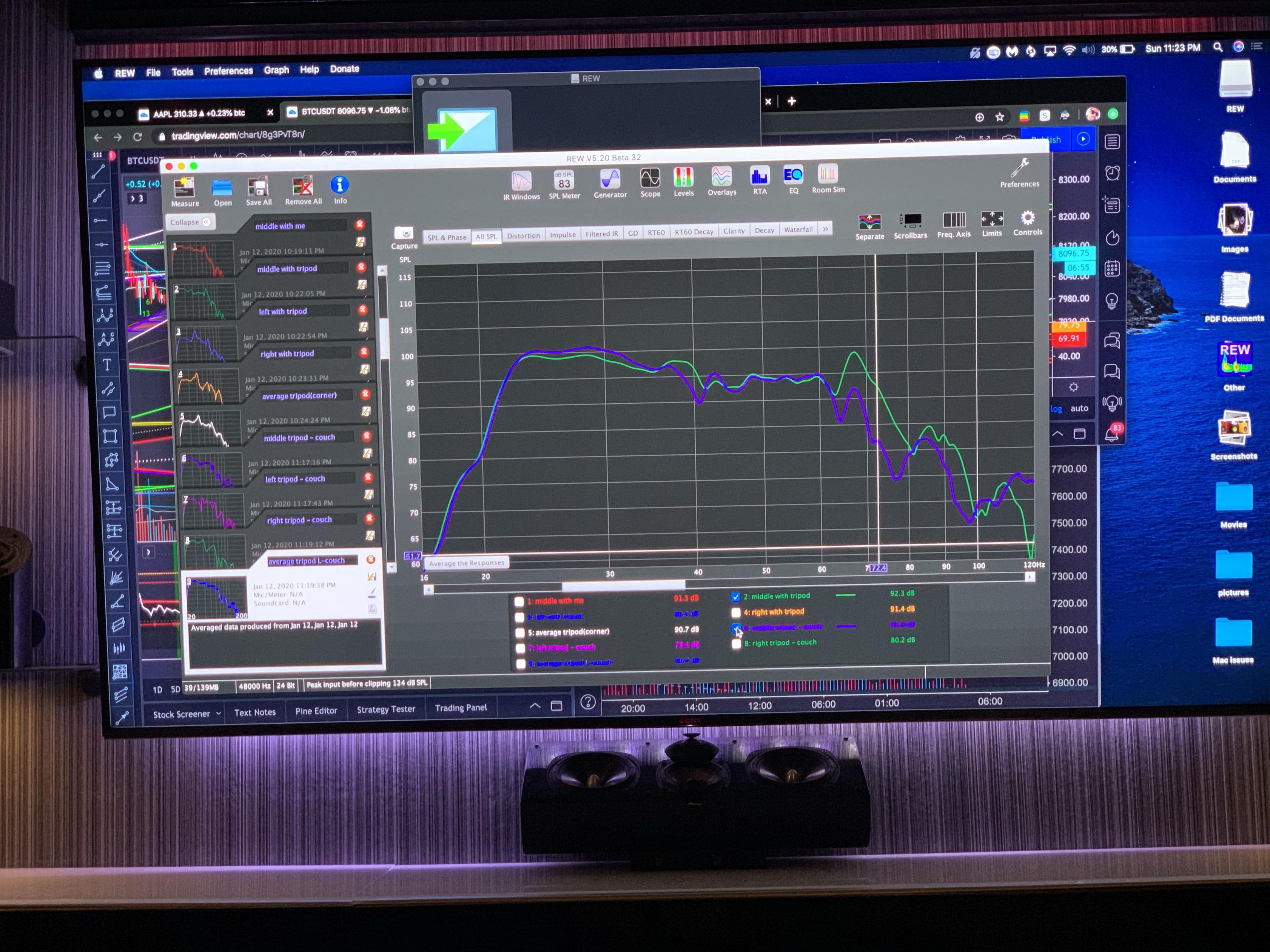This screenshot has width=1270, height=952.
Task: Click the horizontal frequency scrollbar thumb
Action: (x=623, y=585)
